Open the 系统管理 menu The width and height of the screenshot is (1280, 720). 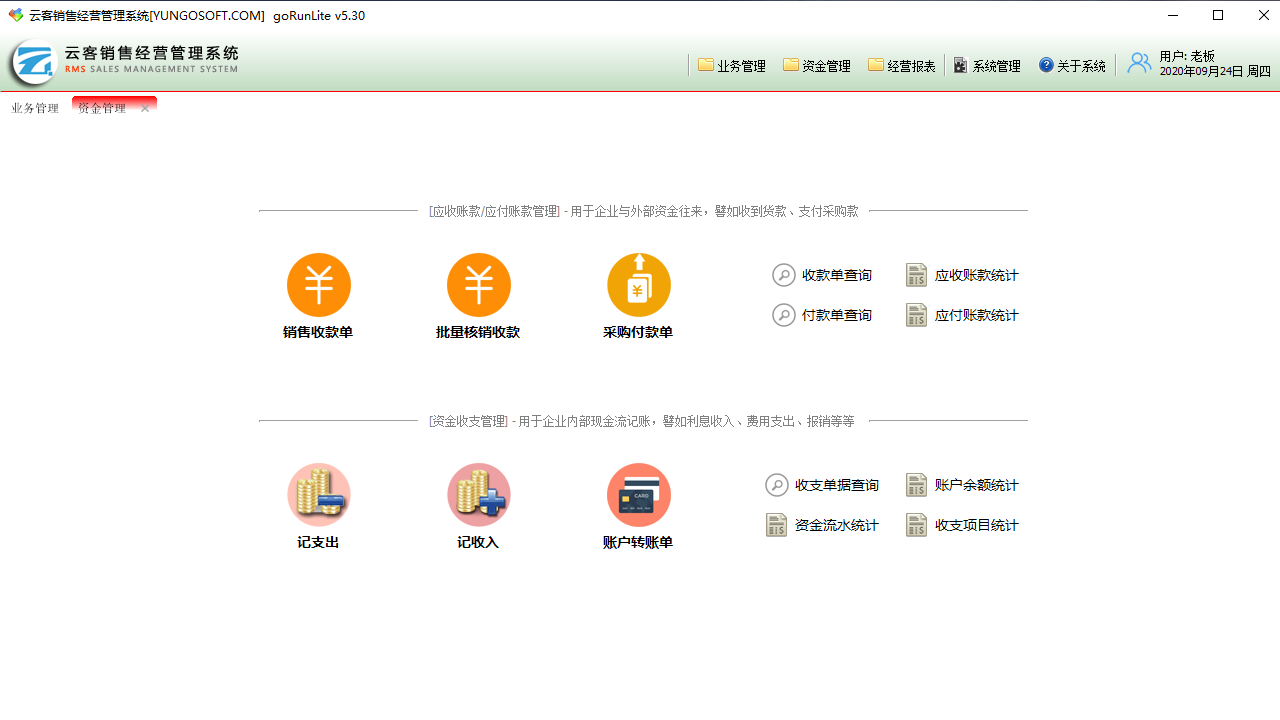(987, 66)
